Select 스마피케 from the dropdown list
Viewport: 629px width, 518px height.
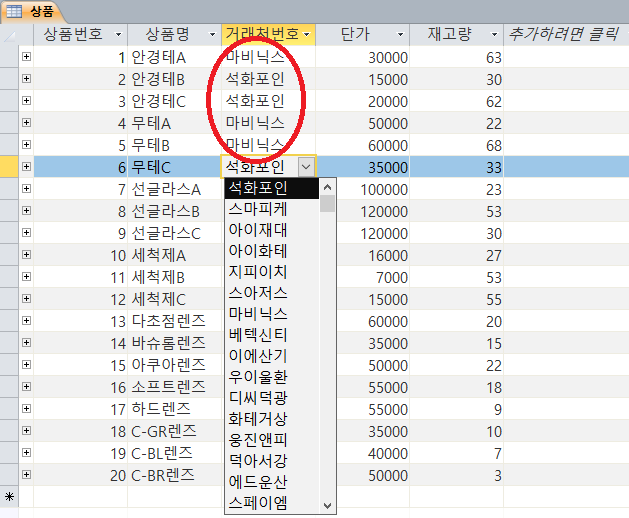pos(257,209)
